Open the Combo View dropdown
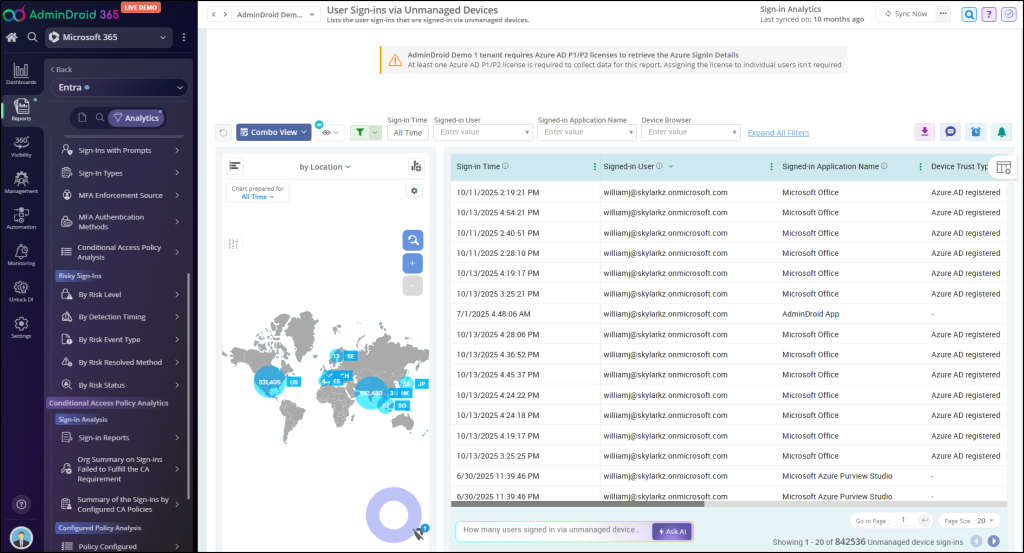The height and width of the screenshot is (553, 1024). pos(274,132)
